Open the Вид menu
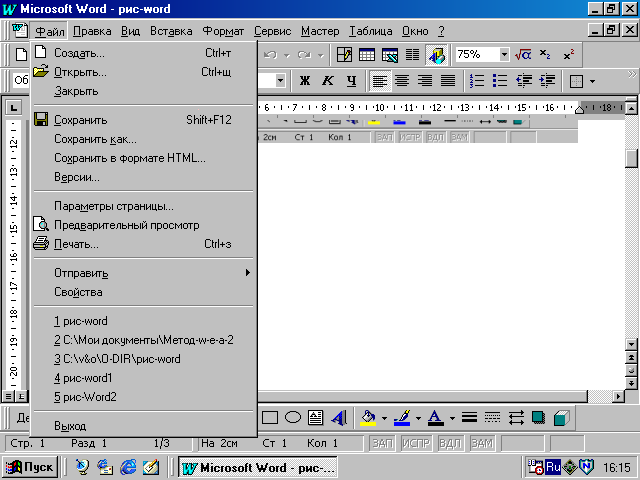The height and width of the screenshot is (480, 640). [131, 31]
